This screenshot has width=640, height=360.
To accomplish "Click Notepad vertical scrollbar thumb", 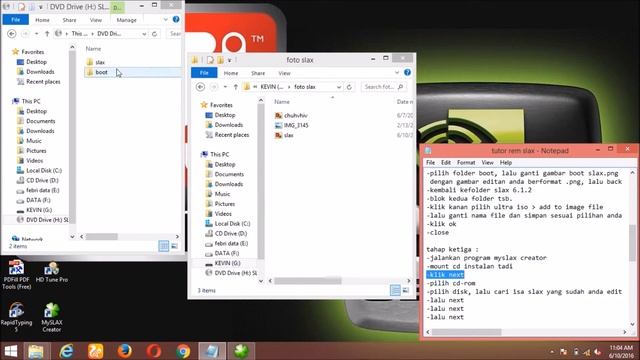I will [x=632, y=243].
